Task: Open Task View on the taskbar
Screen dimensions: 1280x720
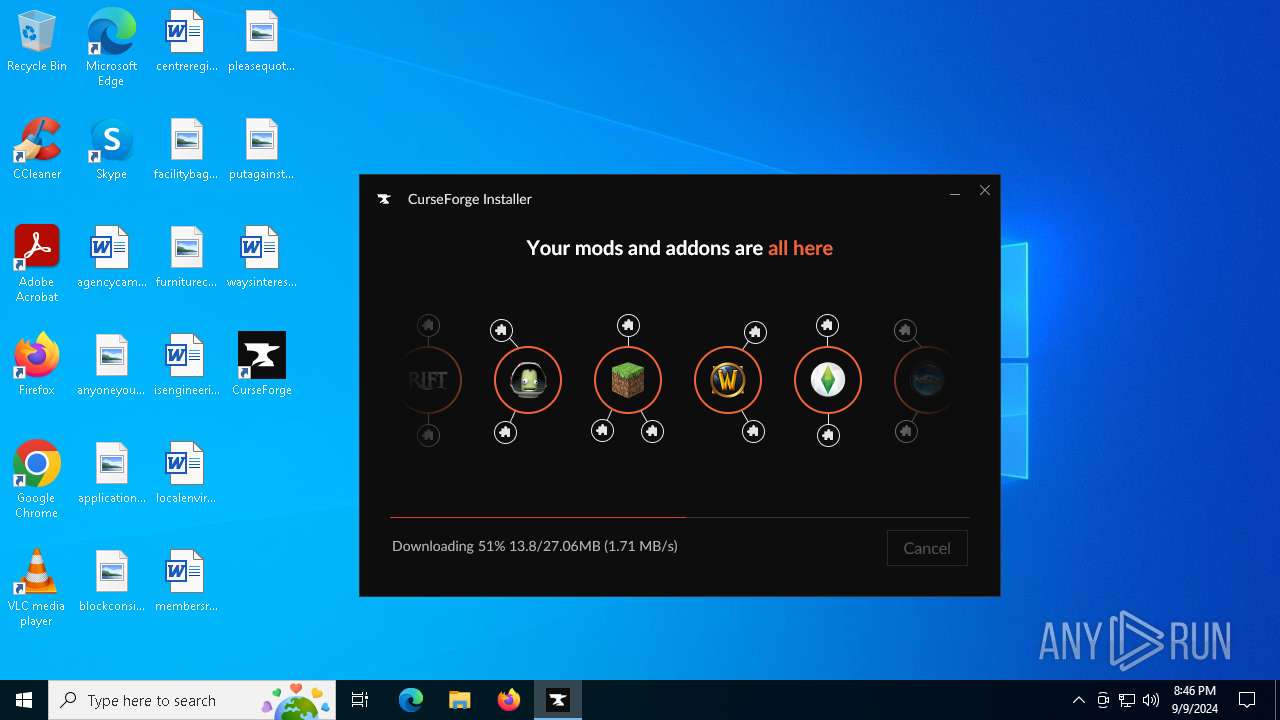Action: point(360,700)
